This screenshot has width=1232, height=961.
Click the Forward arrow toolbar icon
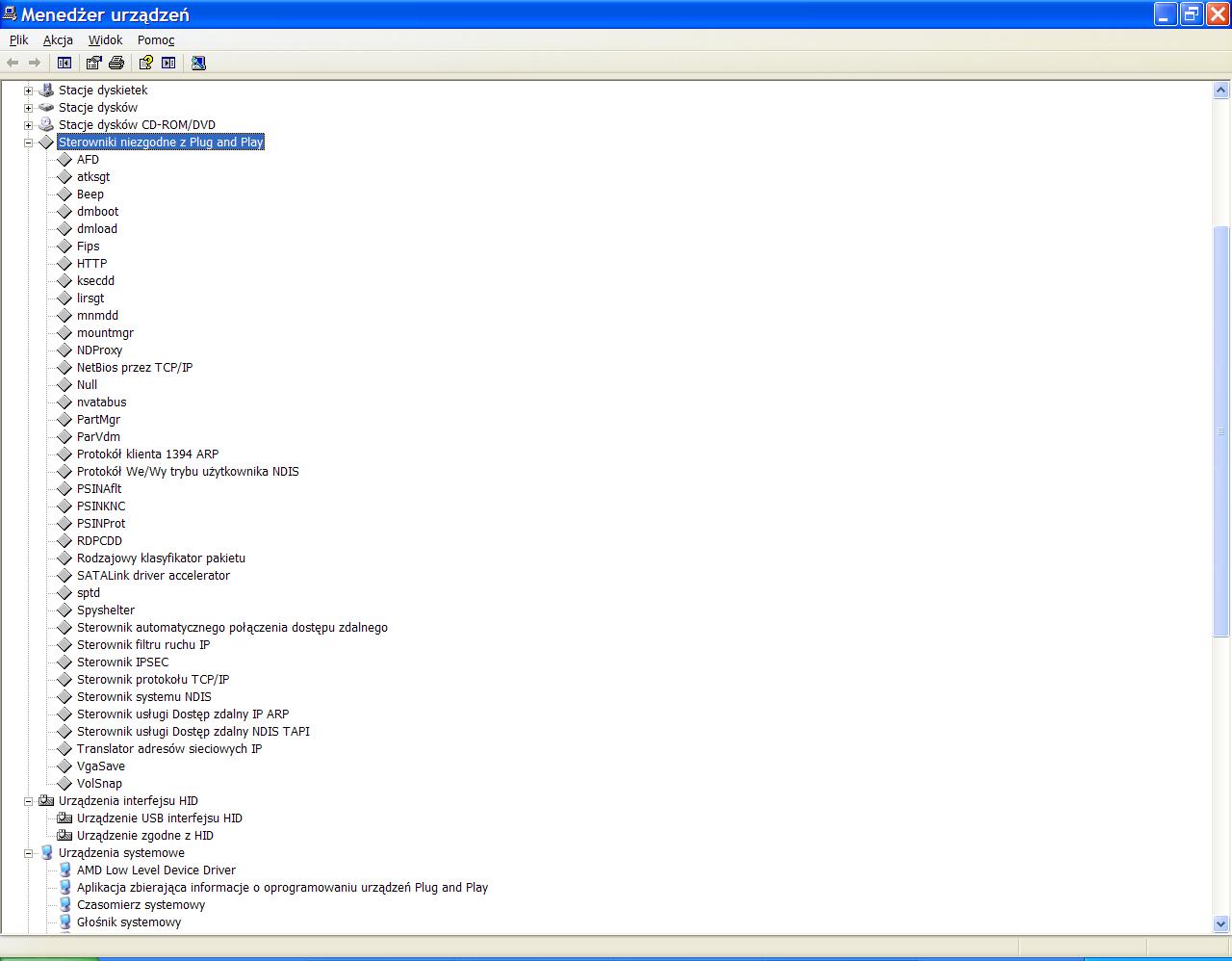[x=35, y=63]
